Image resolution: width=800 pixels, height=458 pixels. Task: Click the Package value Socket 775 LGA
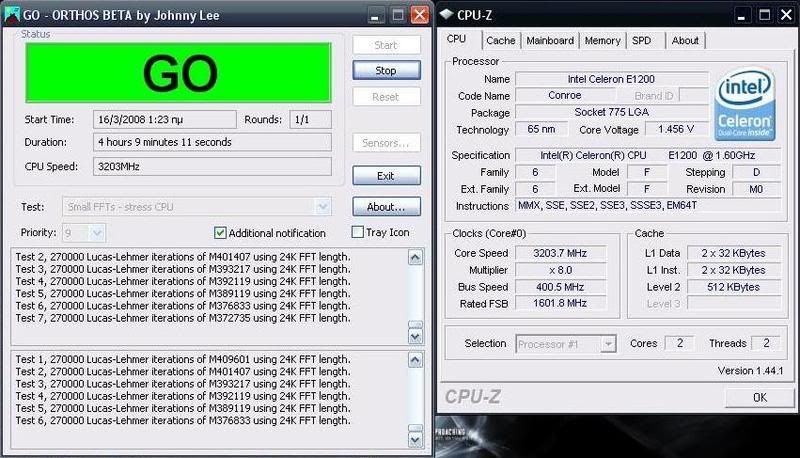(x=611, y=112)
